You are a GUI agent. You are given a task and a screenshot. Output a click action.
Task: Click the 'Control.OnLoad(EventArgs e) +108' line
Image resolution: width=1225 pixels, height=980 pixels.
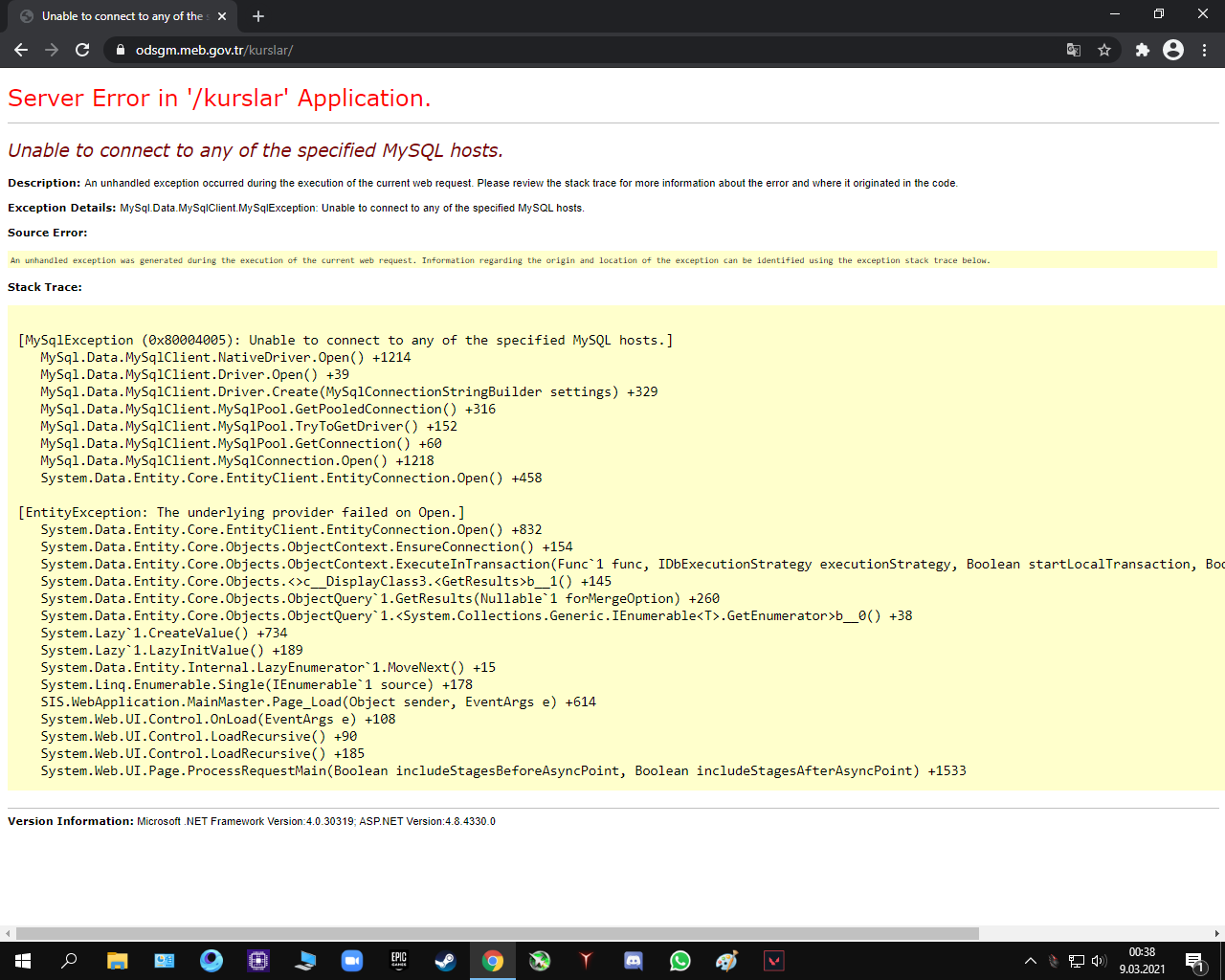218,719
